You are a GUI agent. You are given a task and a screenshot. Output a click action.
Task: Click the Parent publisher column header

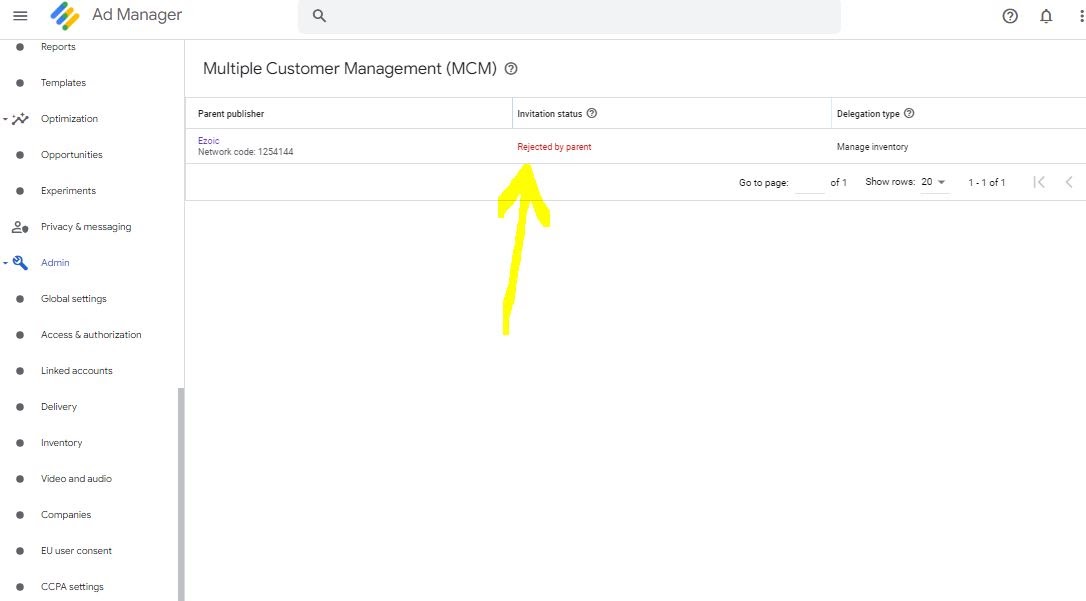[231, 114]
